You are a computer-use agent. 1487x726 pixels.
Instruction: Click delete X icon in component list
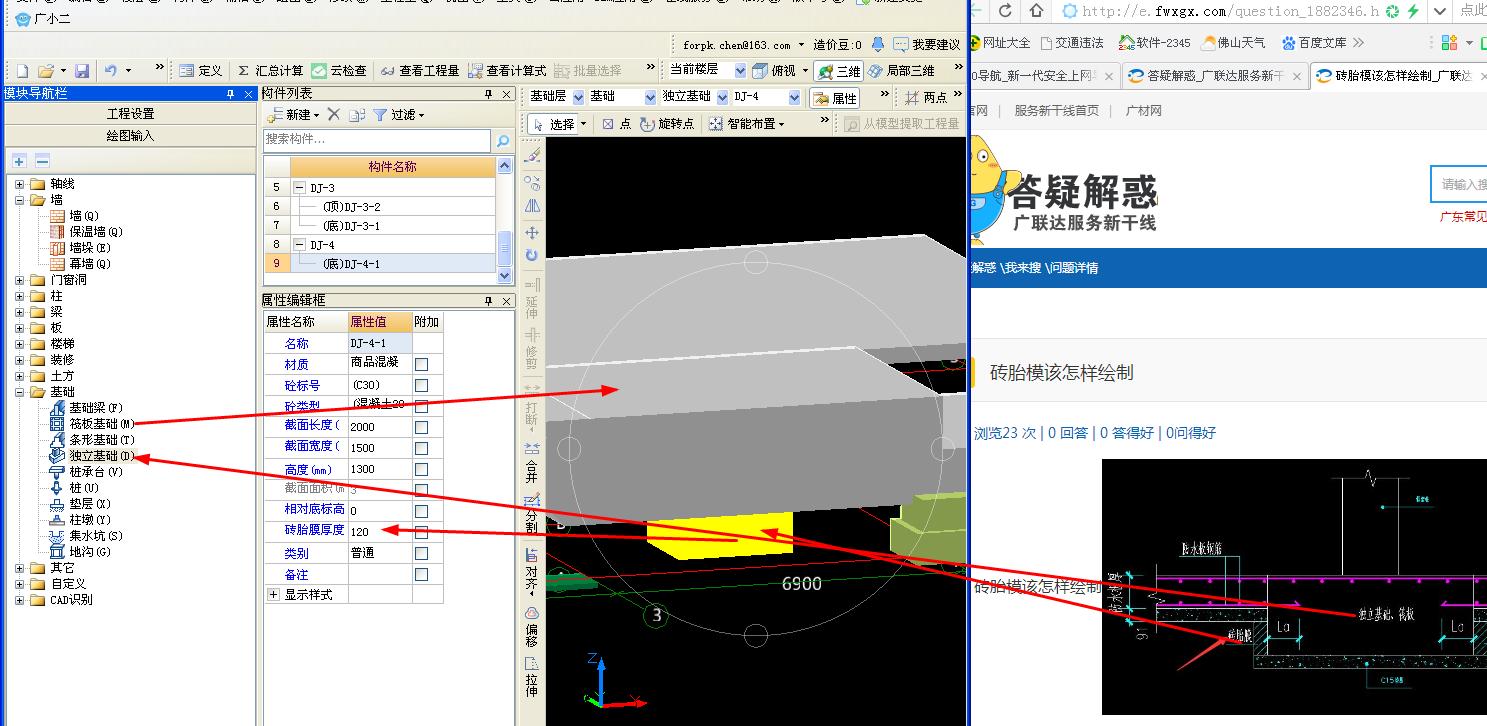click(x=334, y=115)
